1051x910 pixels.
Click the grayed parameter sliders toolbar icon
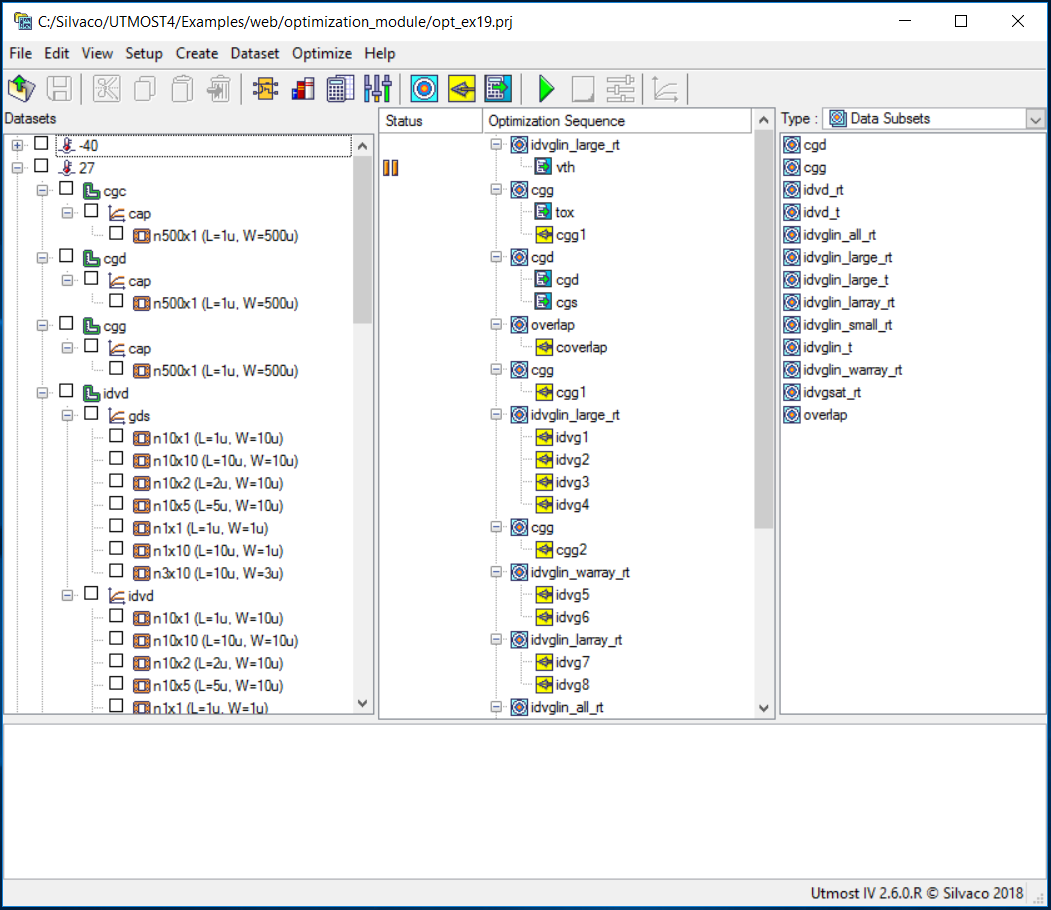click(621, 88)
